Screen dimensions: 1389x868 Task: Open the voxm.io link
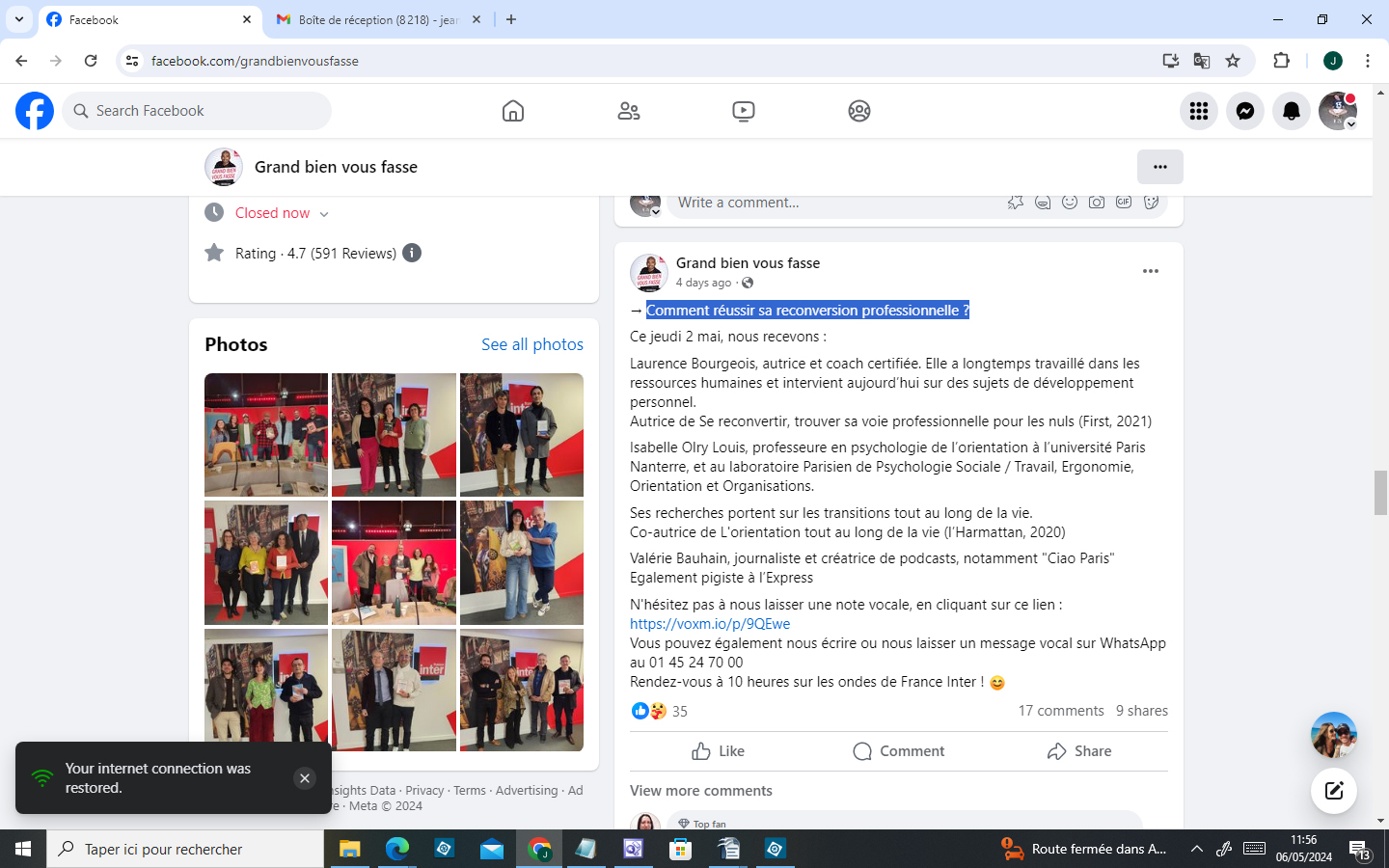710,624
